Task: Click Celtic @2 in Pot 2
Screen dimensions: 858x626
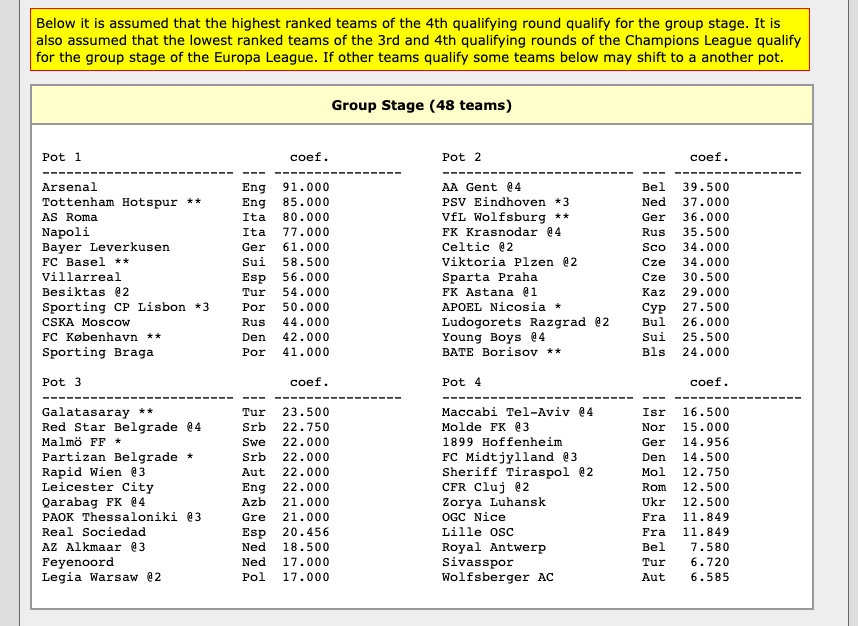Action: (x=478, y=247)
